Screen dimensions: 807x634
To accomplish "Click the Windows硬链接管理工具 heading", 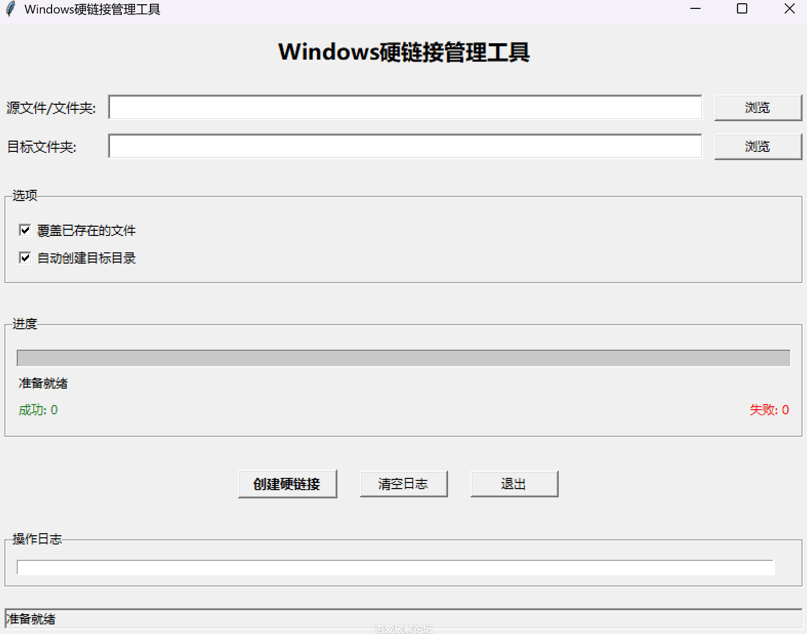I will pyautogui.click(x=404, y=52).
